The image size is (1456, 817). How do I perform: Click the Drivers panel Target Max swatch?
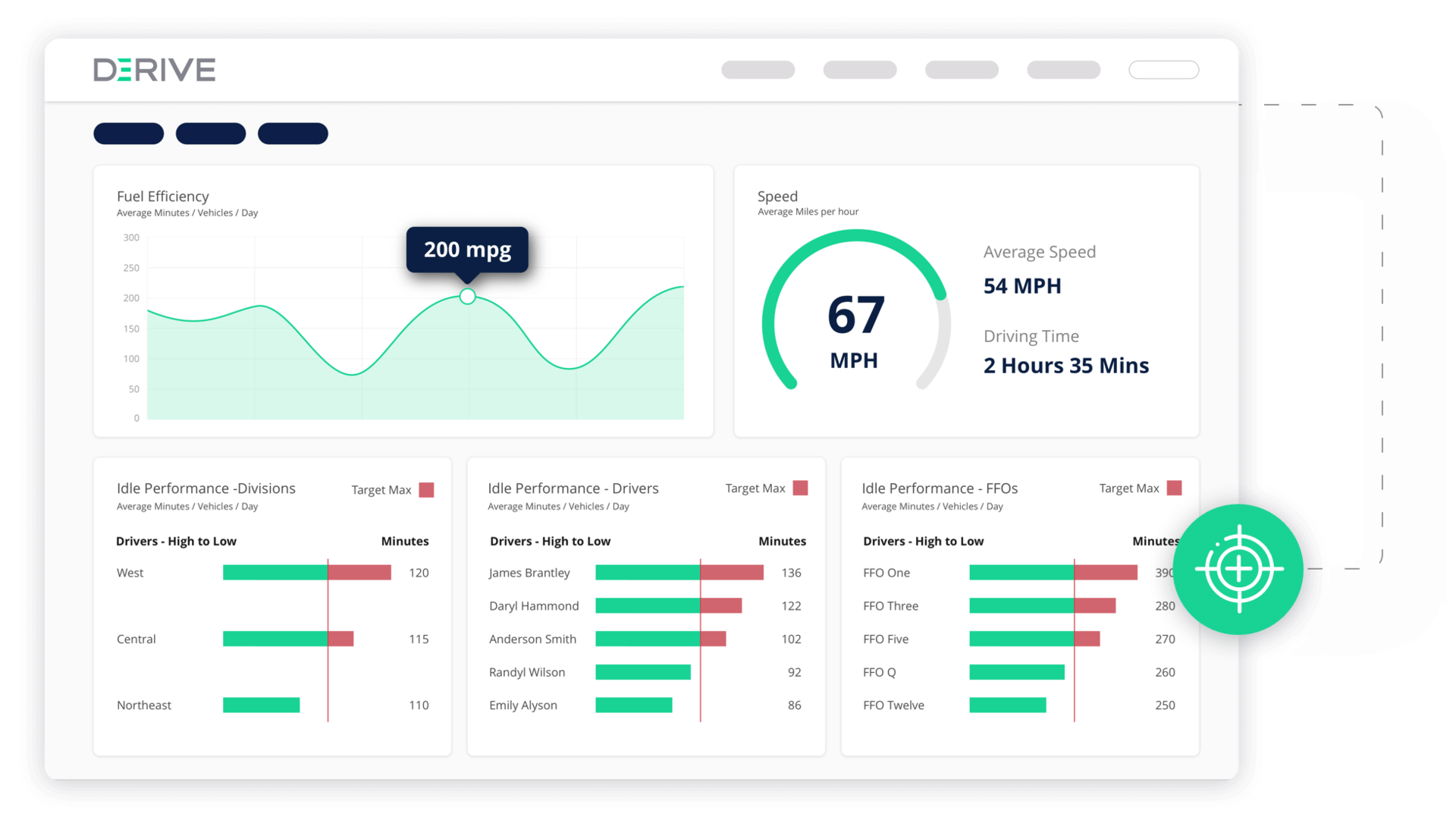point(800,489)
